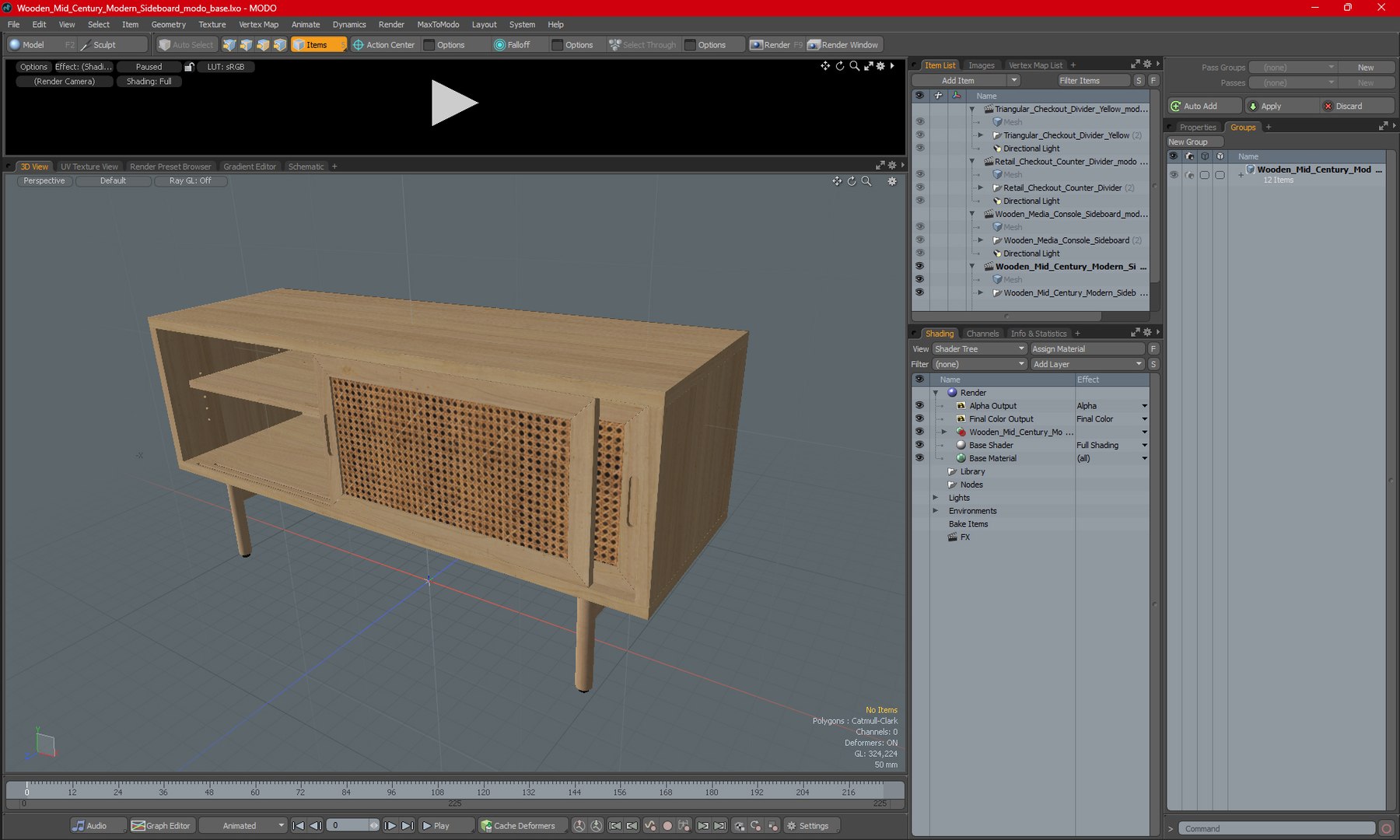Switch to the Properties tab
The width and height of the screenshot is (1400, 840).
click(x=1197, y=128)
